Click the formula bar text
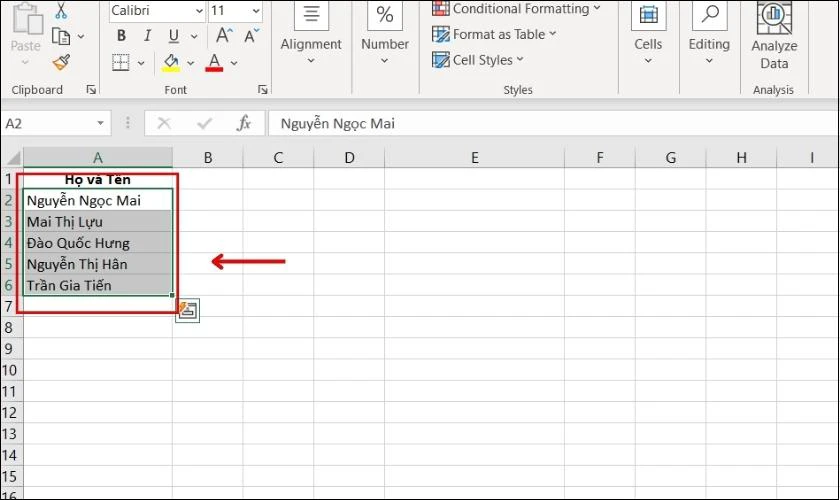 (x=338, y=124)
